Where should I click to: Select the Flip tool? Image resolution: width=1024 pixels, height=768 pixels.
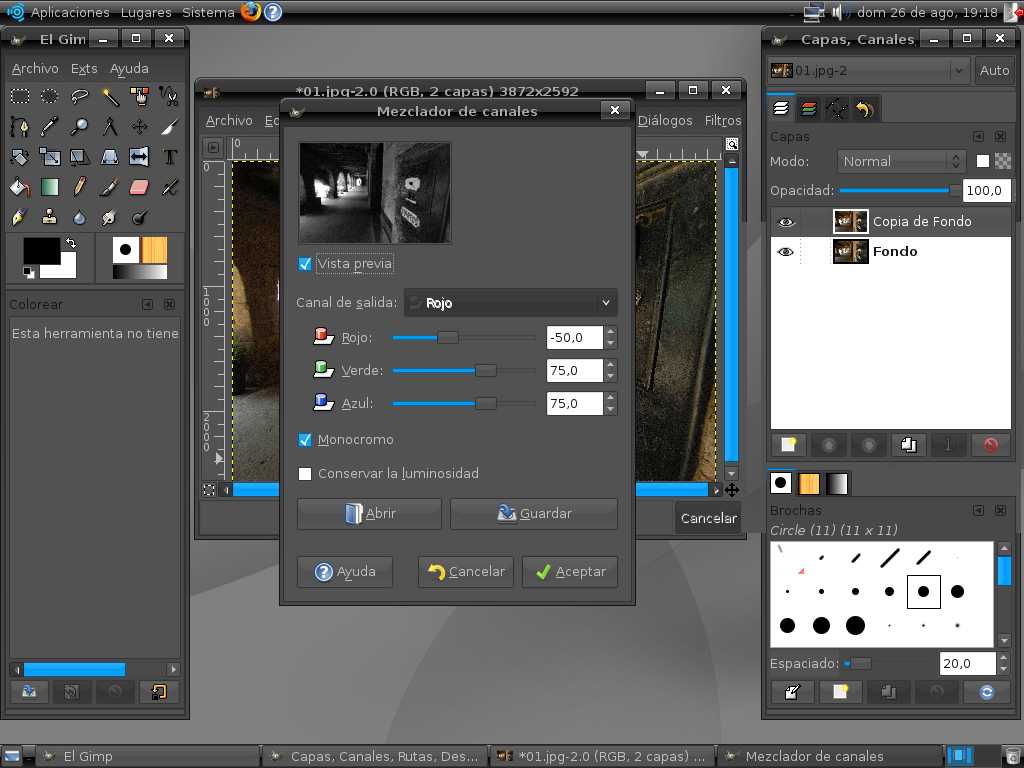tap(140, 157)
